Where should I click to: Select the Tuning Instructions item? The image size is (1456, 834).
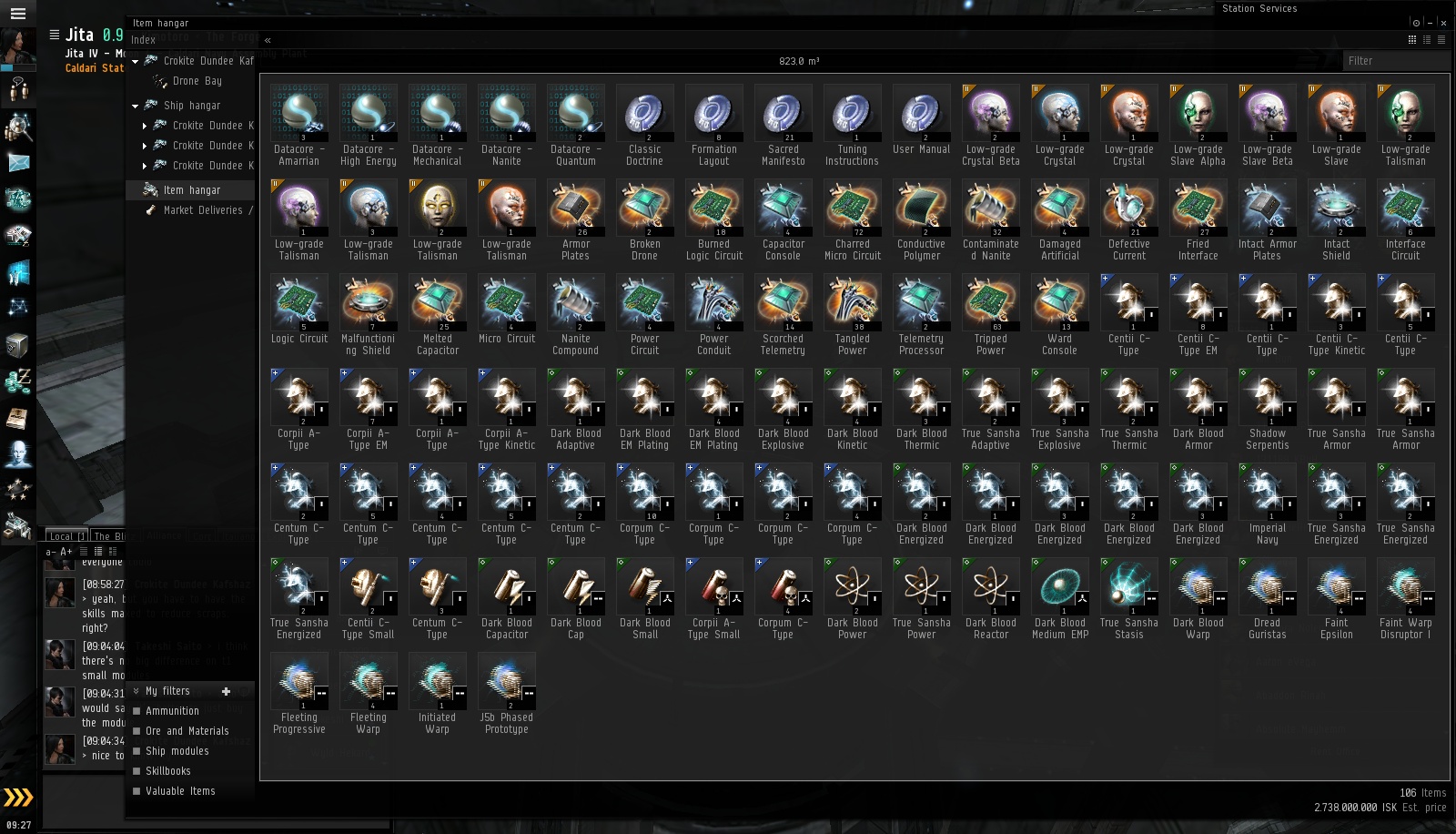[853, 126]
